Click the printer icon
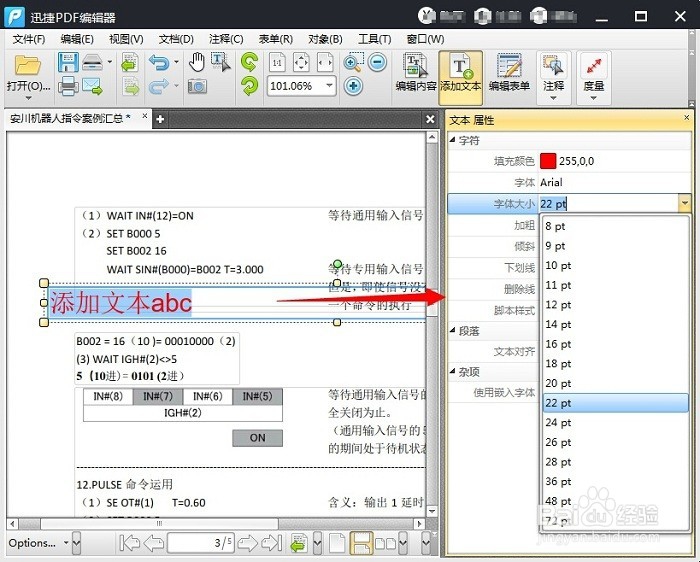 [x=68, y=86]
